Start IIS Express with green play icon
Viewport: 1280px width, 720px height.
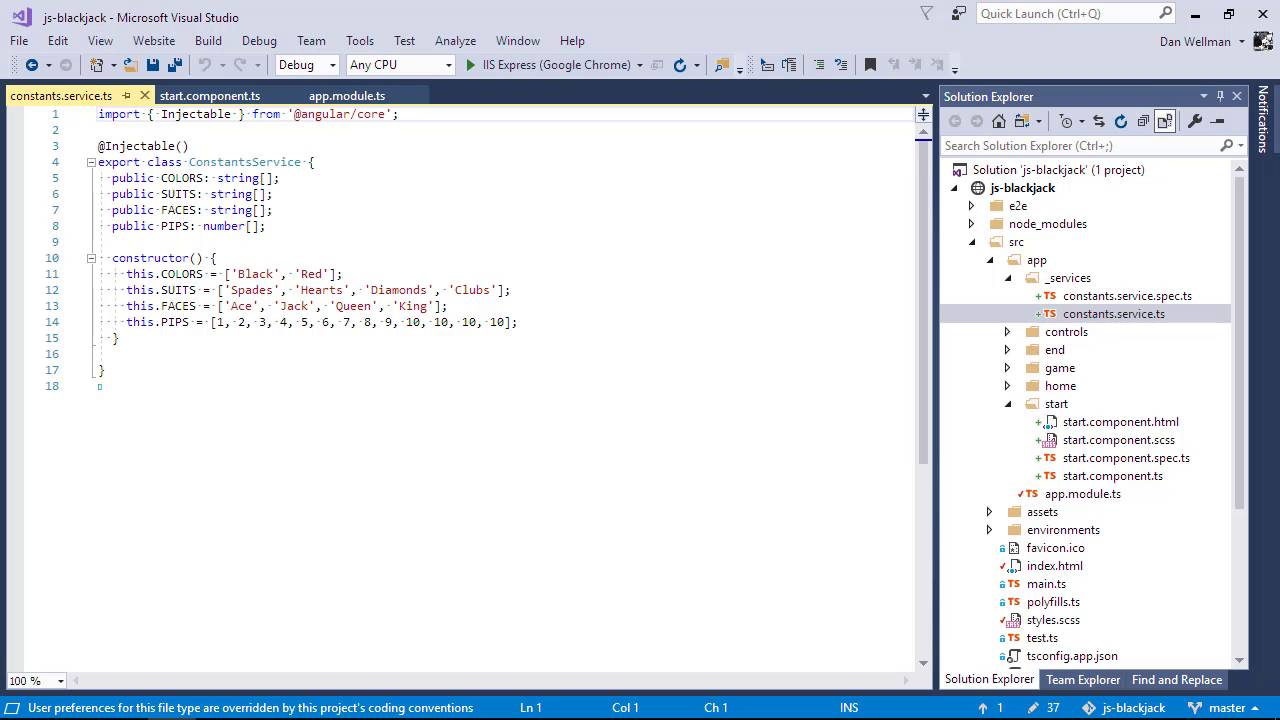pos(471,65)
